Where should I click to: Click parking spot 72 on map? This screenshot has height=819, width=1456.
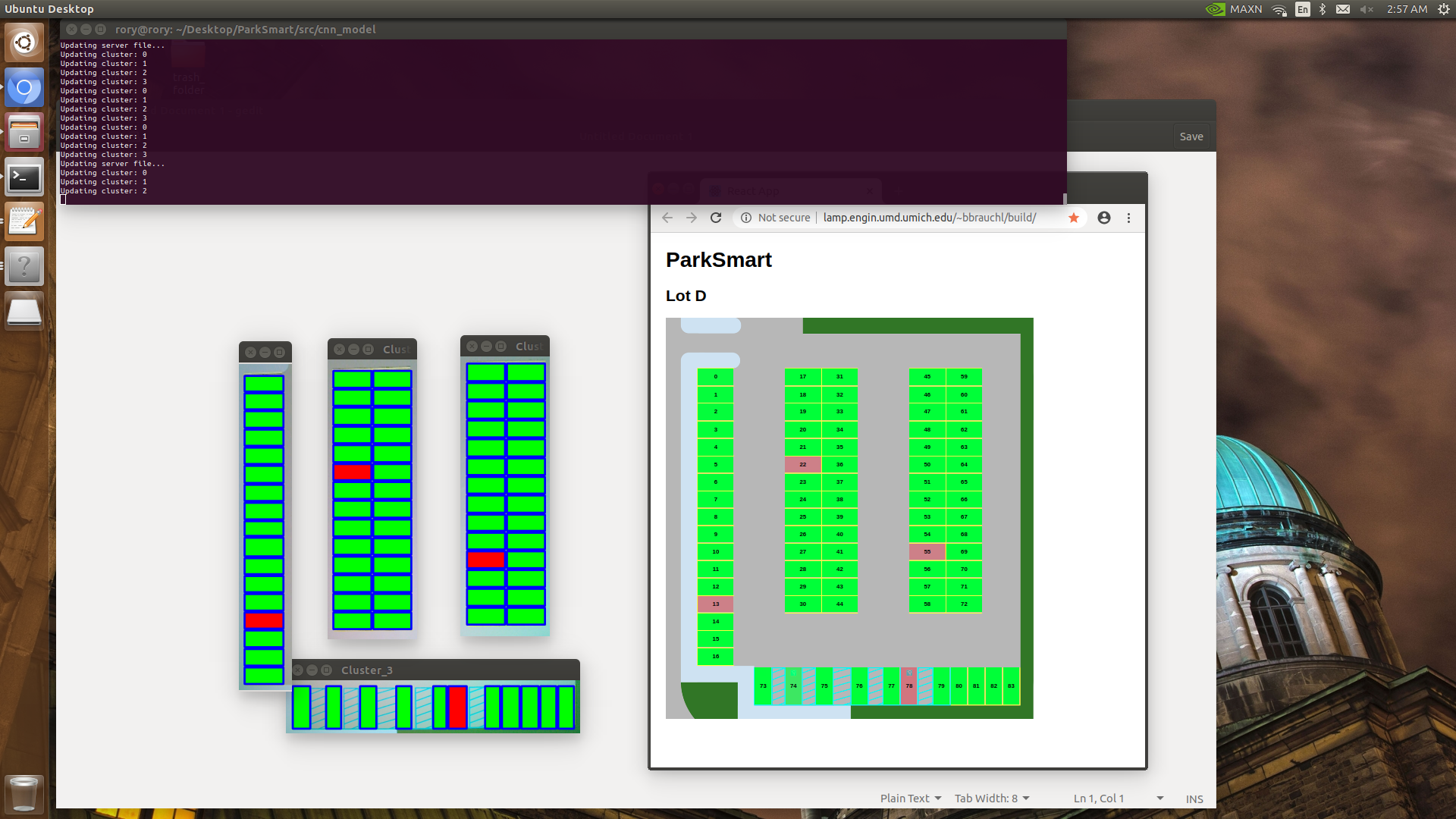coord(964,604)
